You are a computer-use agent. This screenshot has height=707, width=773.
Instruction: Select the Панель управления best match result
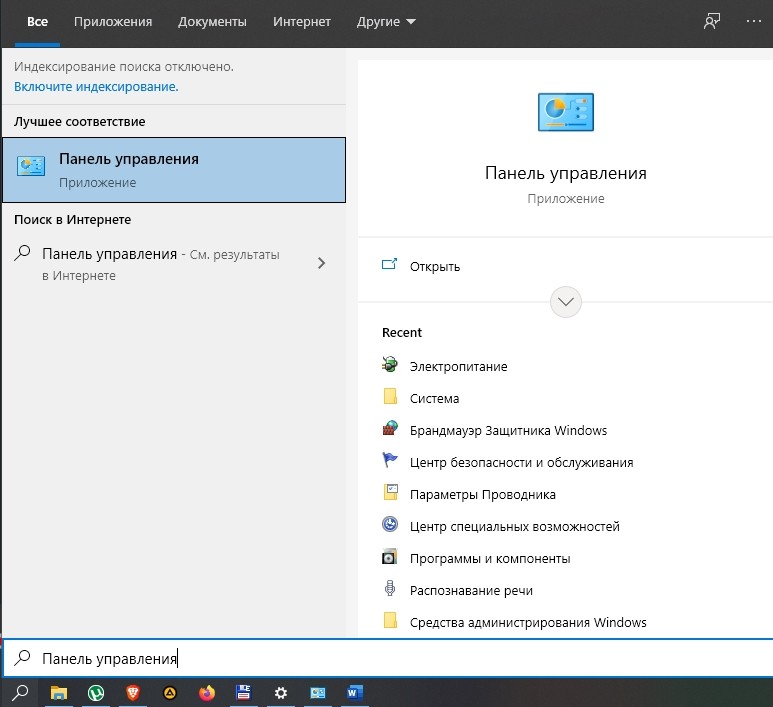[x=174, y=170]
